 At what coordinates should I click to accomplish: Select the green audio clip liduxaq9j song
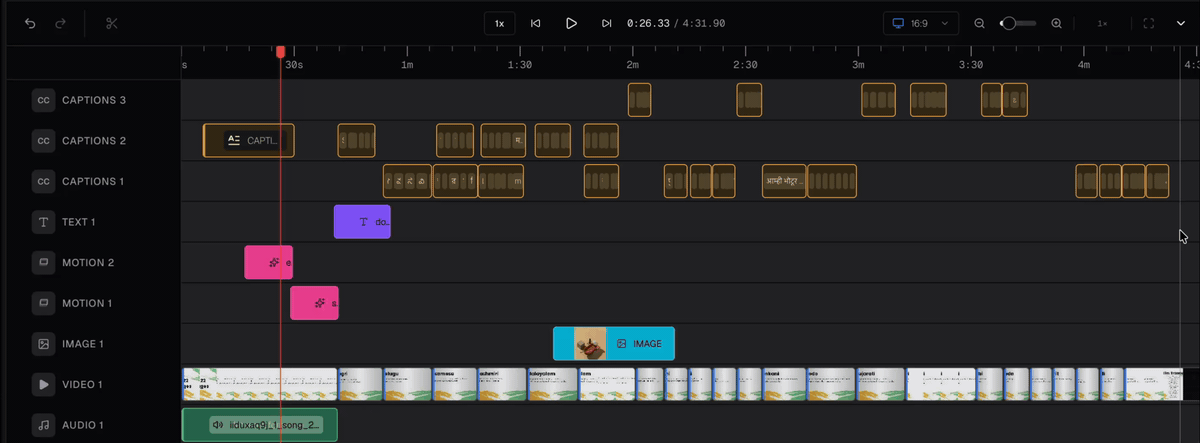point(260,425)
